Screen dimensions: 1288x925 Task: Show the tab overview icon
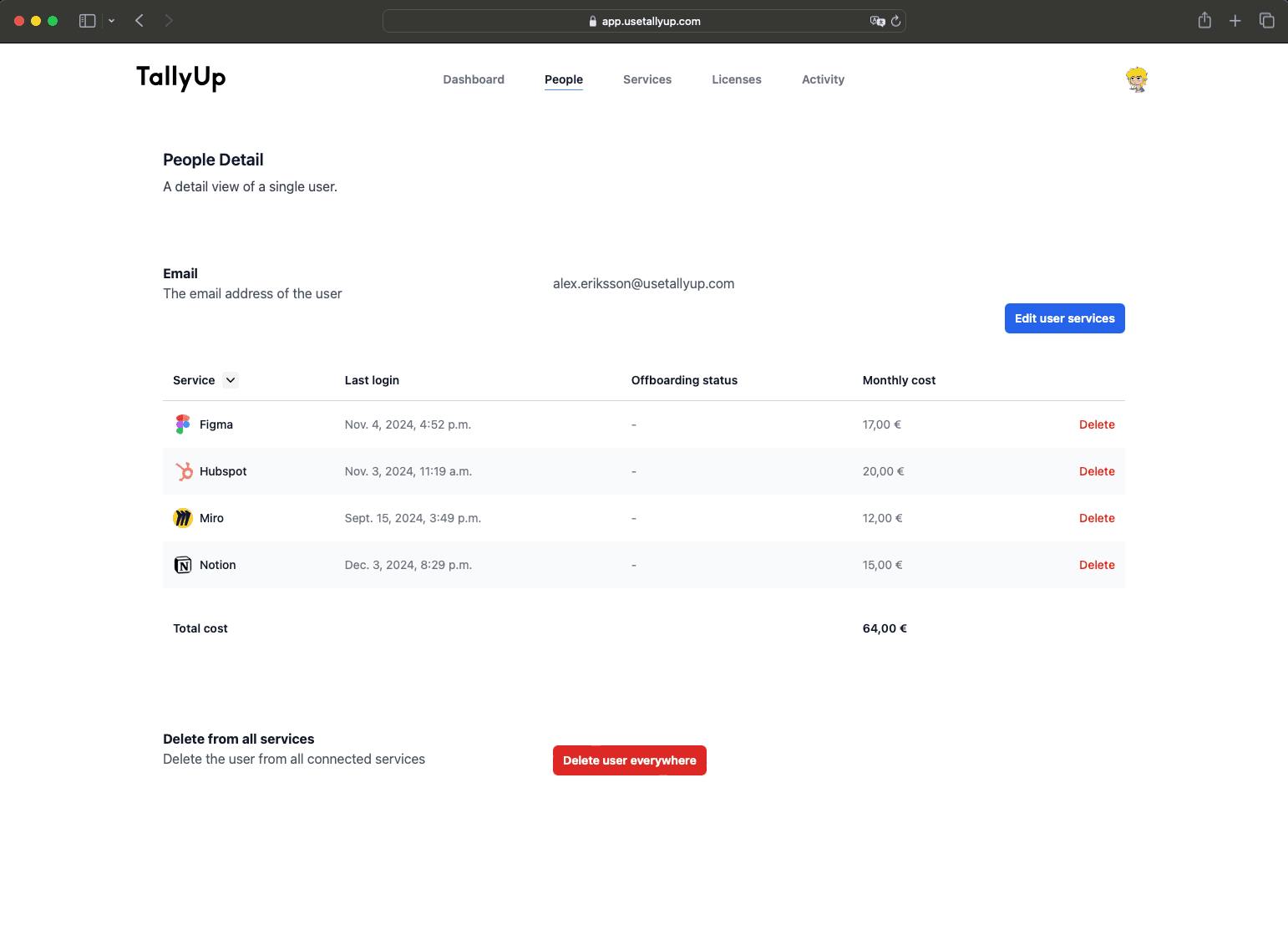point(1266,21)
